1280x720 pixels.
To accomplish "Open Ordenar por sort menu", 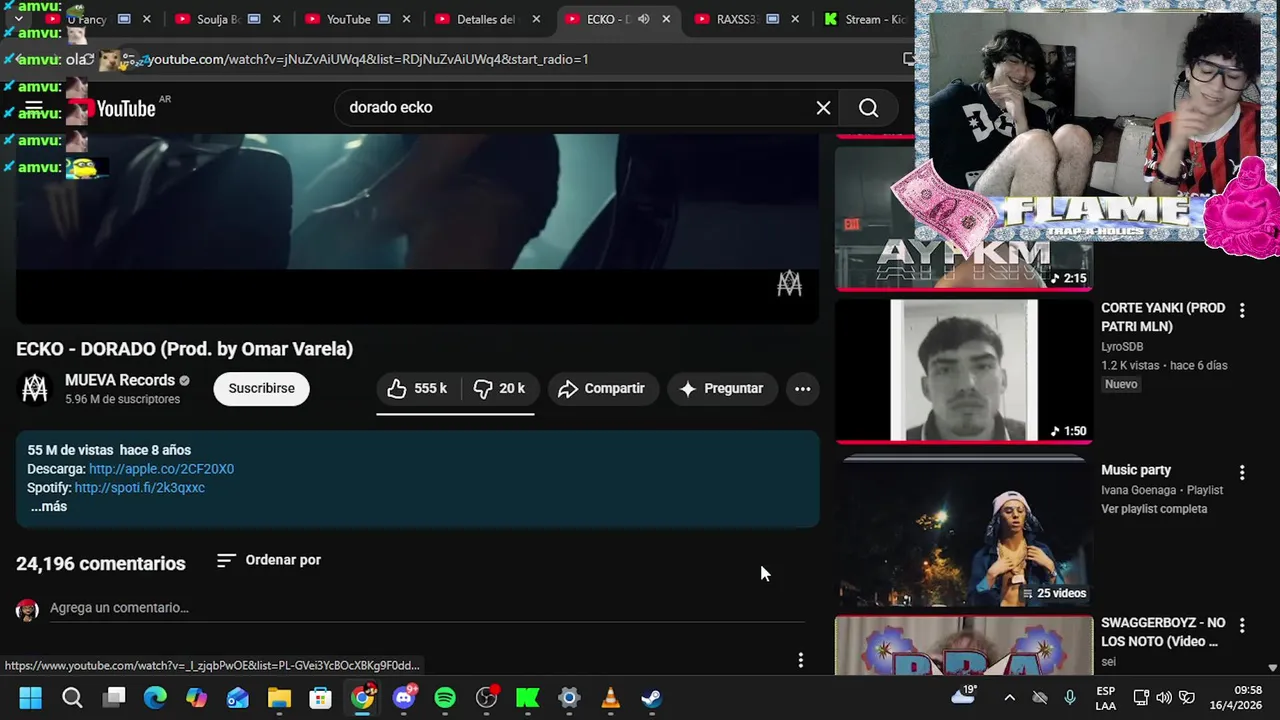I will pos(269,560).
